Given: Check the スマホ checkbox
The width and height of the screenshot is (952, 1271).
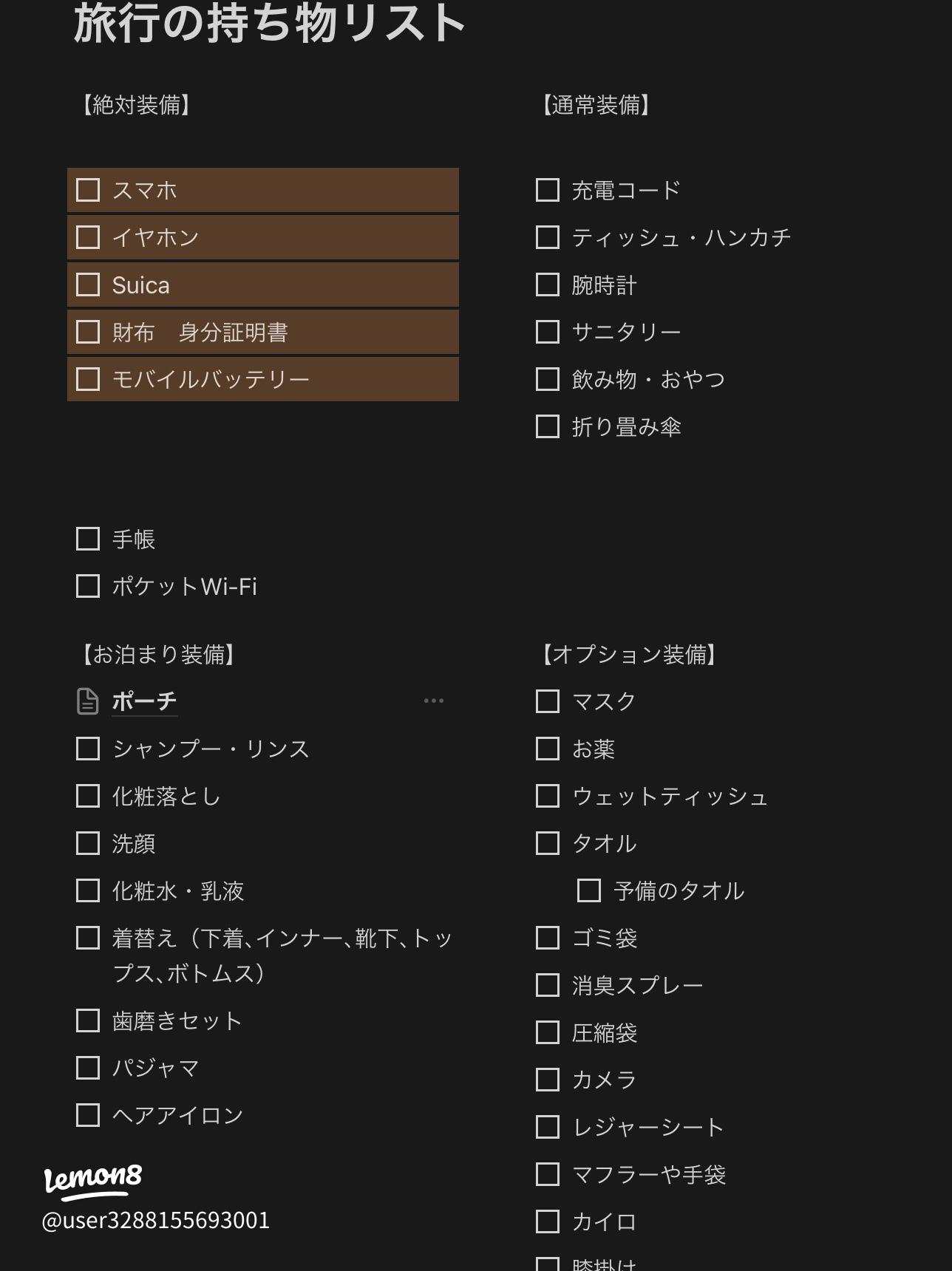Looking at the screenshot, I should pos(88,190).
